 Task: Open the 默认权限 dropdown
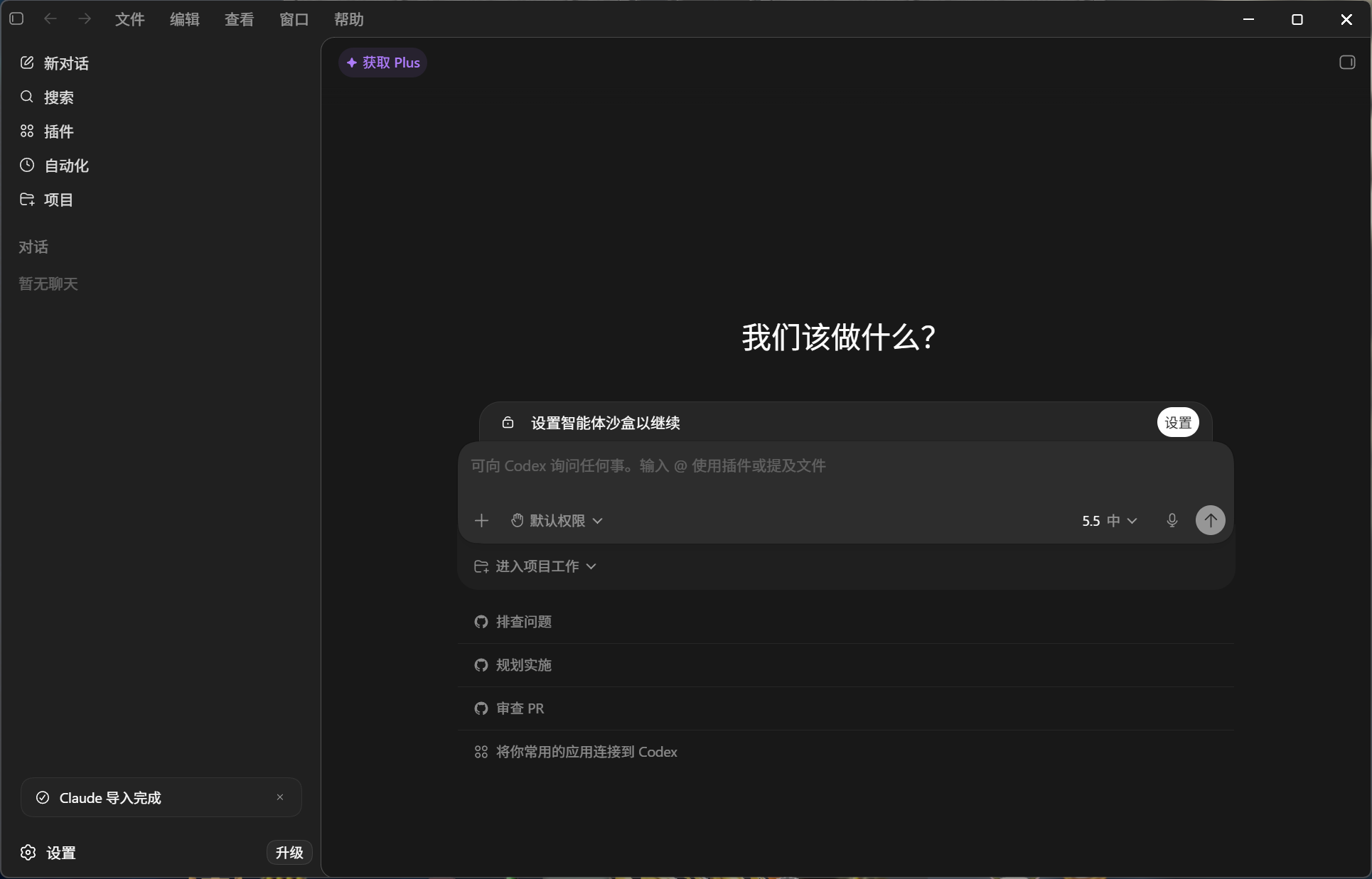tap(557, 521)
